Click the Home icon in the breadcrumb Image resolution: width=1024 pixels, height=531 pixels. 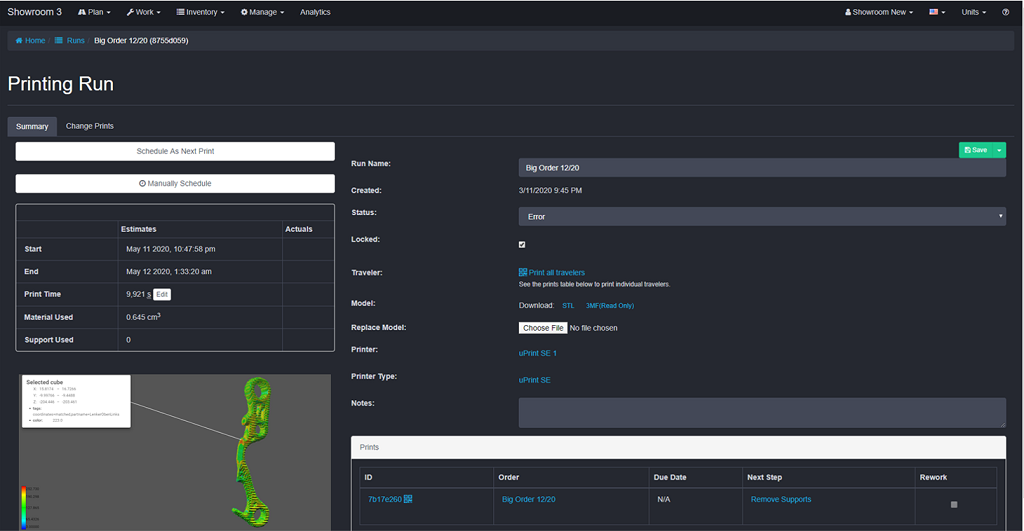coord(19,41)
